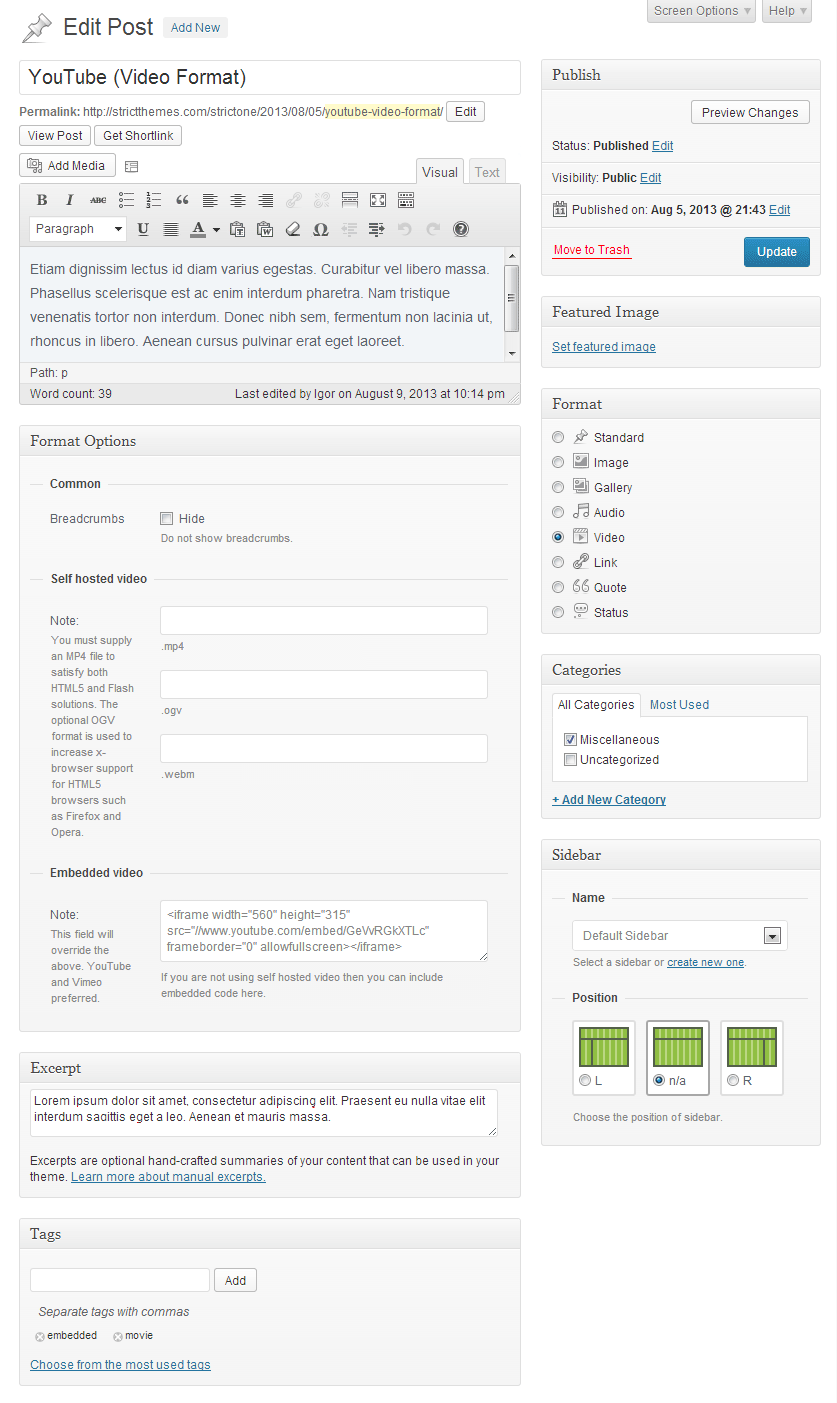
Task: Tick the Uncategorized category checkbox
Action: coord(570,760)
